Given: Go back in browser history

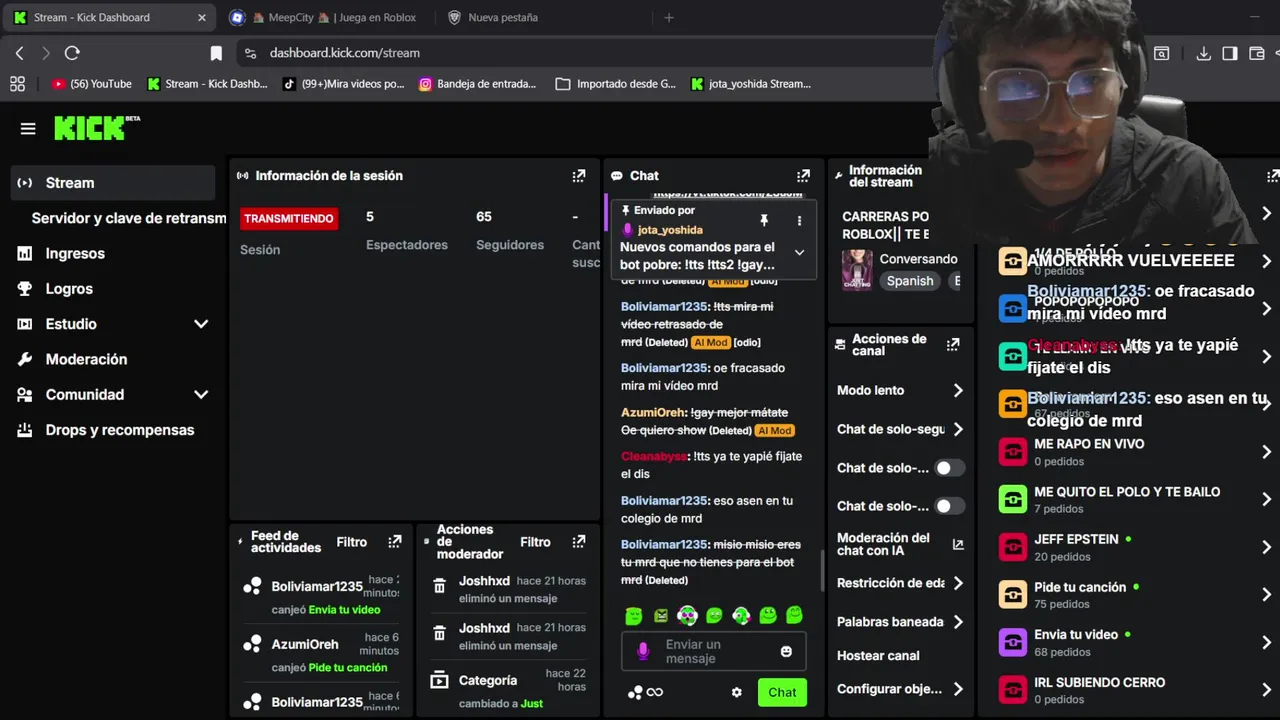Looking at the screenshot, I should (x=19, y=53).
